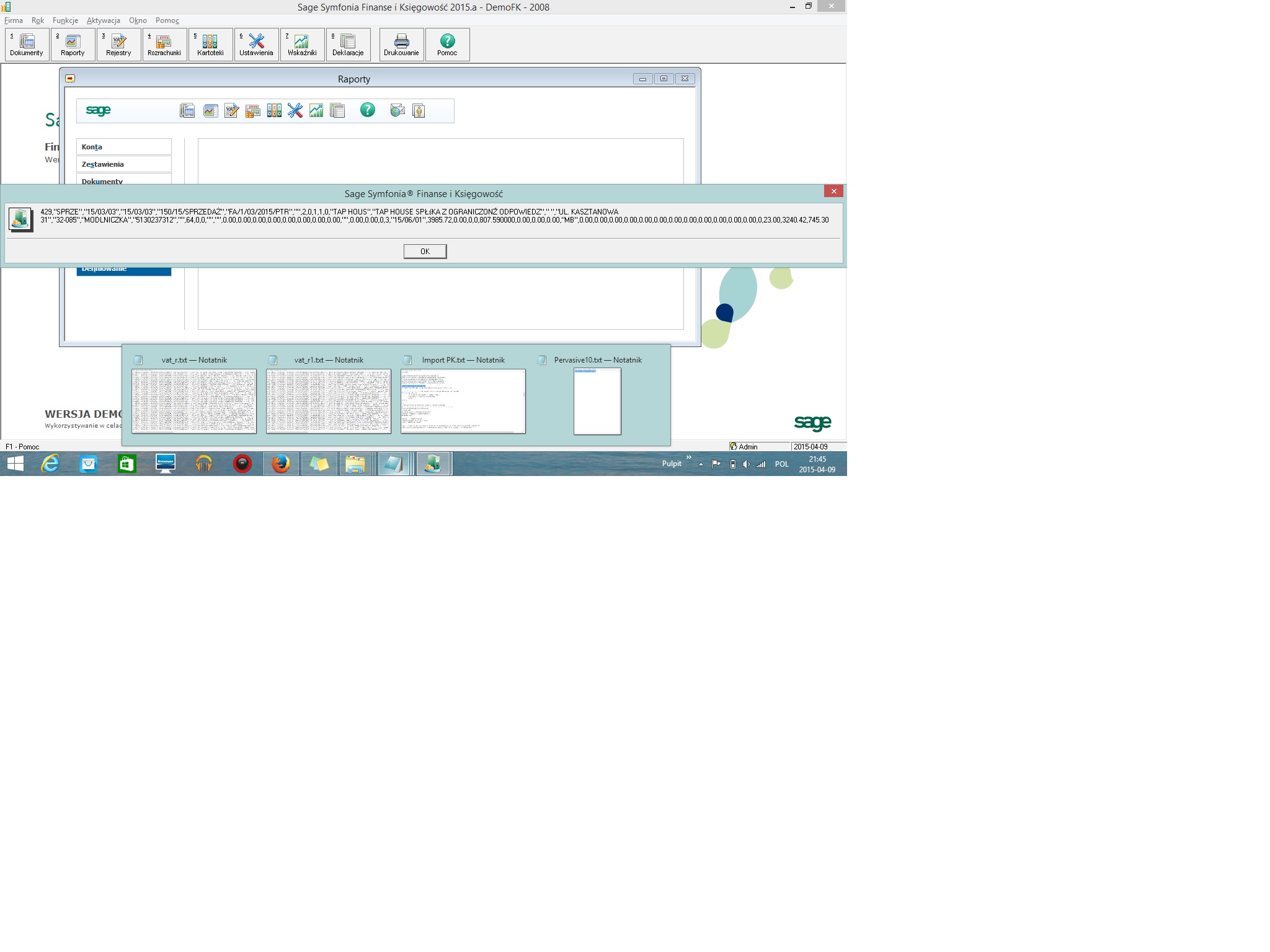Switch to Pervasive10.txt Notatnik thumbnail
The image size is (1270, 952).
click(x=598, y=401)
